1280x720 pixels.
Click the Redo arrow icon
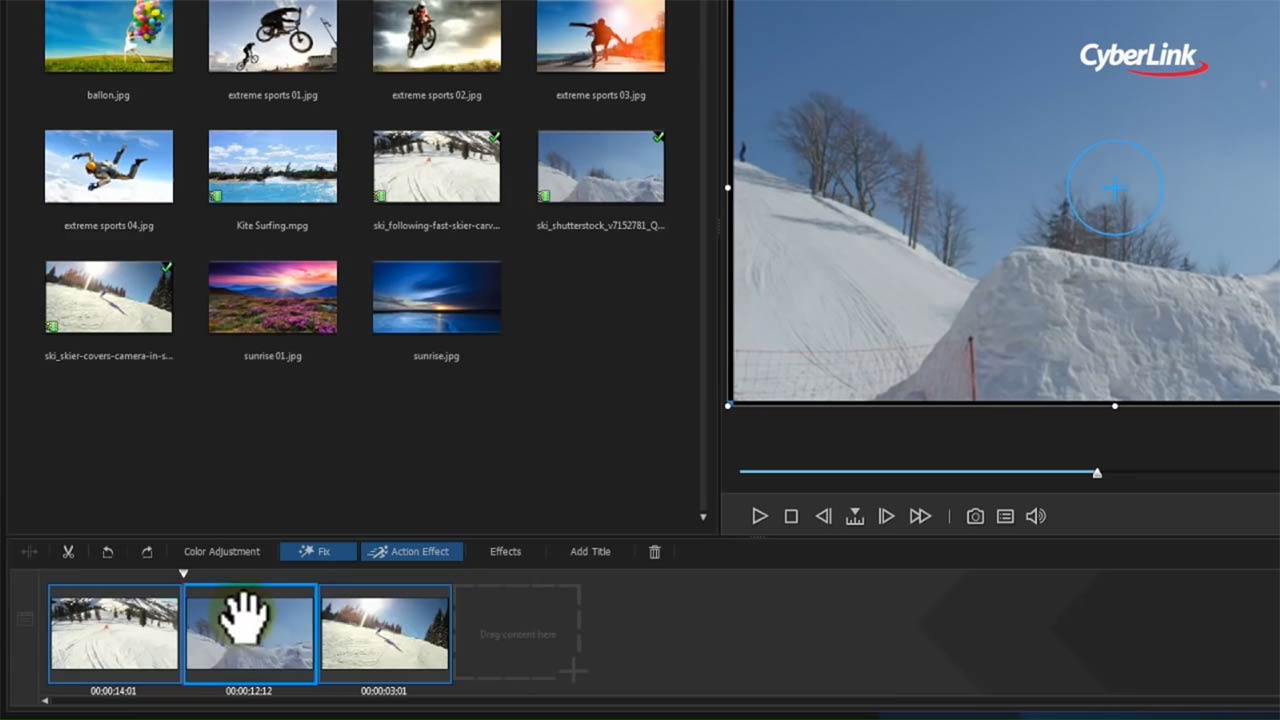point(147,552)
